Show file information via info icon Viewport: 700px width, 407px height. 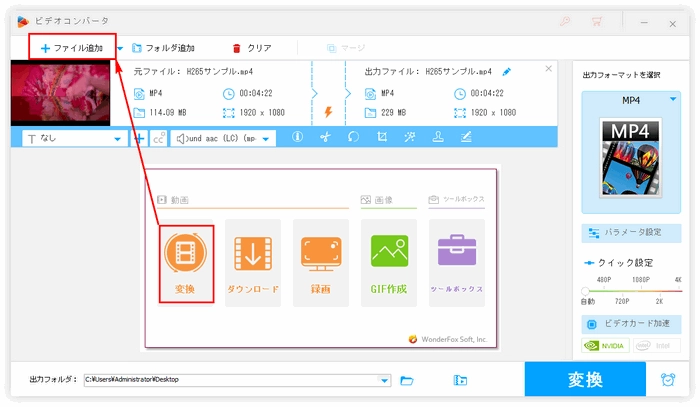pos(297,138)
